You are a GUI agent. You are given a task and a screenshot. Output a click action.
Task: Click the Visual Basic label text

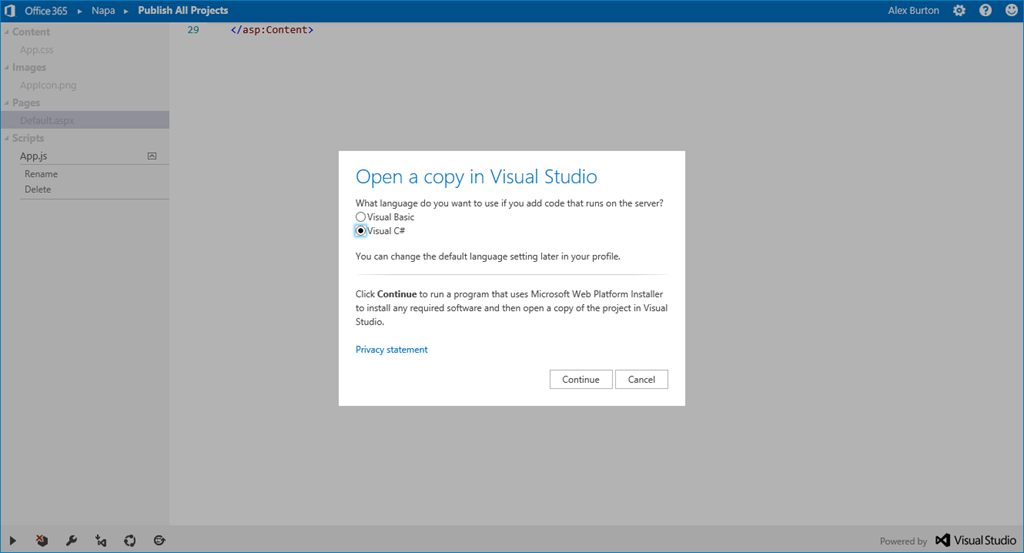coord(391,217)
